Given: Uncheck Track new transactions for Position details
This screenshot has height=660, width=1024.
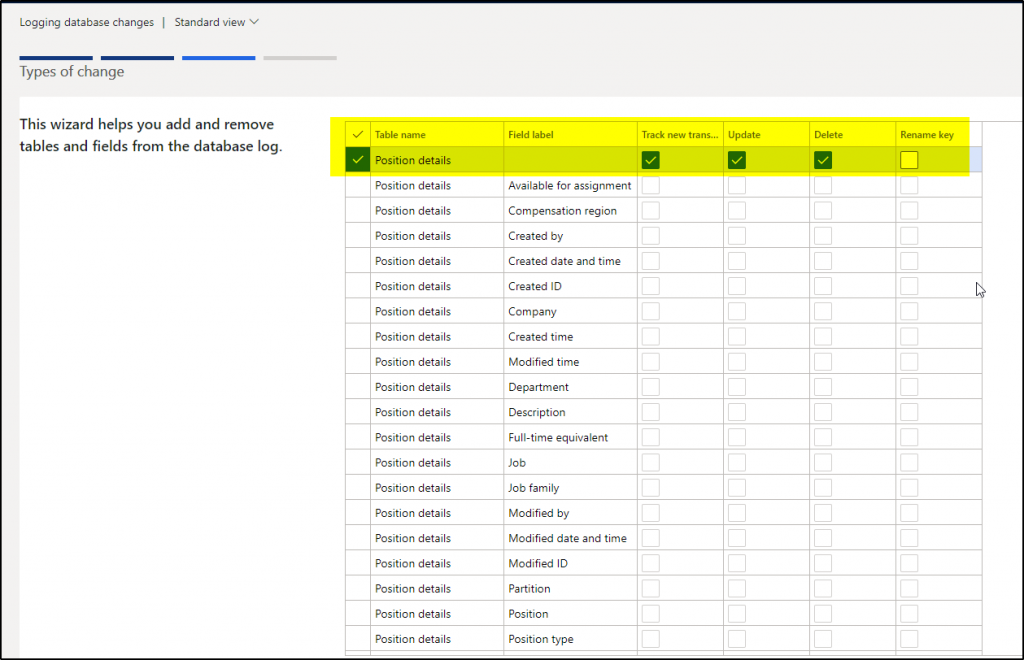Looking at the screenshot, I should [x=651, y=160].
